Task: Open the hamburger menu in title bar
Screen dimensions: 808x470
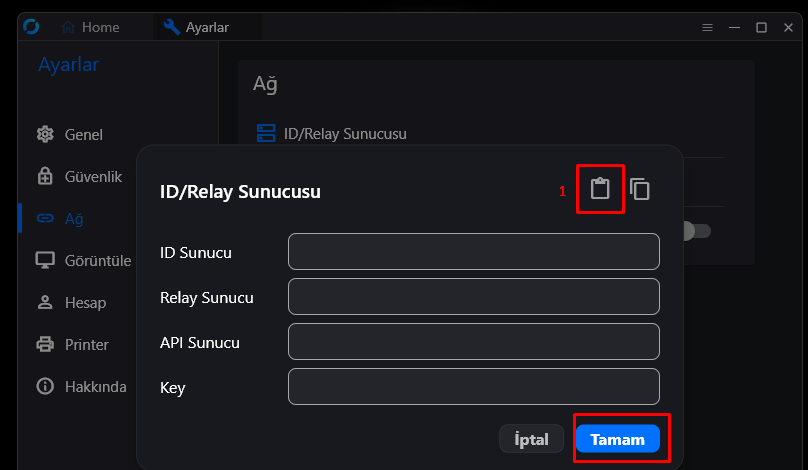Action: coord(708,27)
